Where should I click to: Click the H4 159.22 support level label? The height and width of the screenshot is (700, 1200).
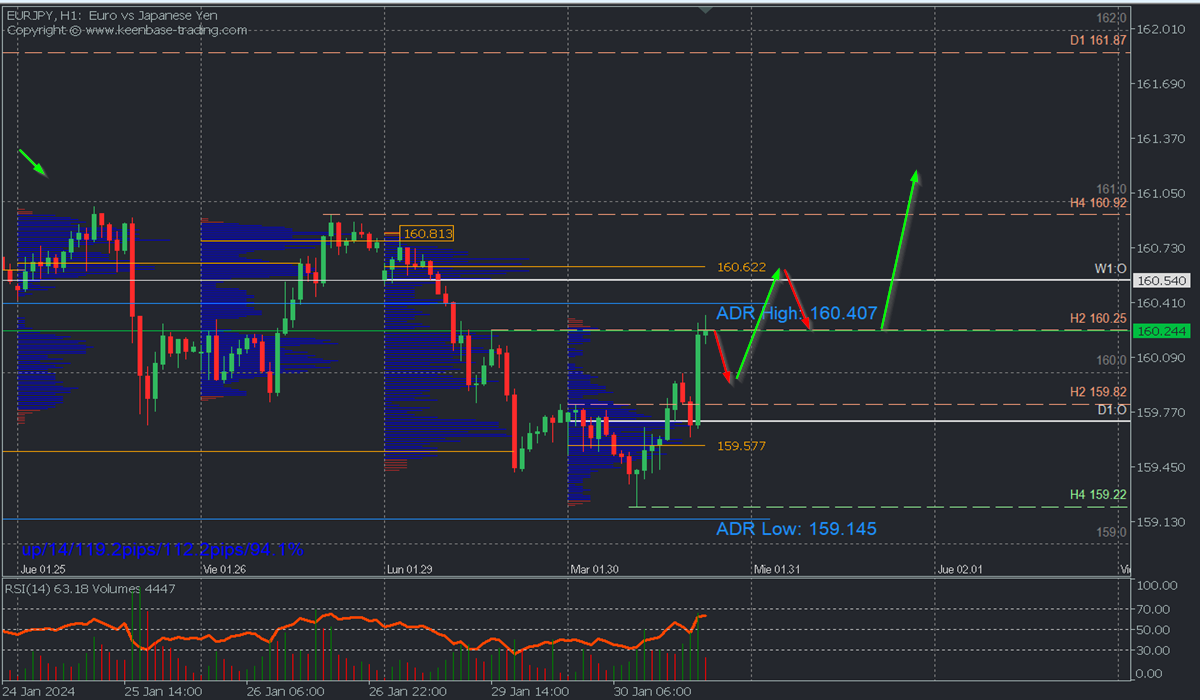click(x=1098, y=494)
